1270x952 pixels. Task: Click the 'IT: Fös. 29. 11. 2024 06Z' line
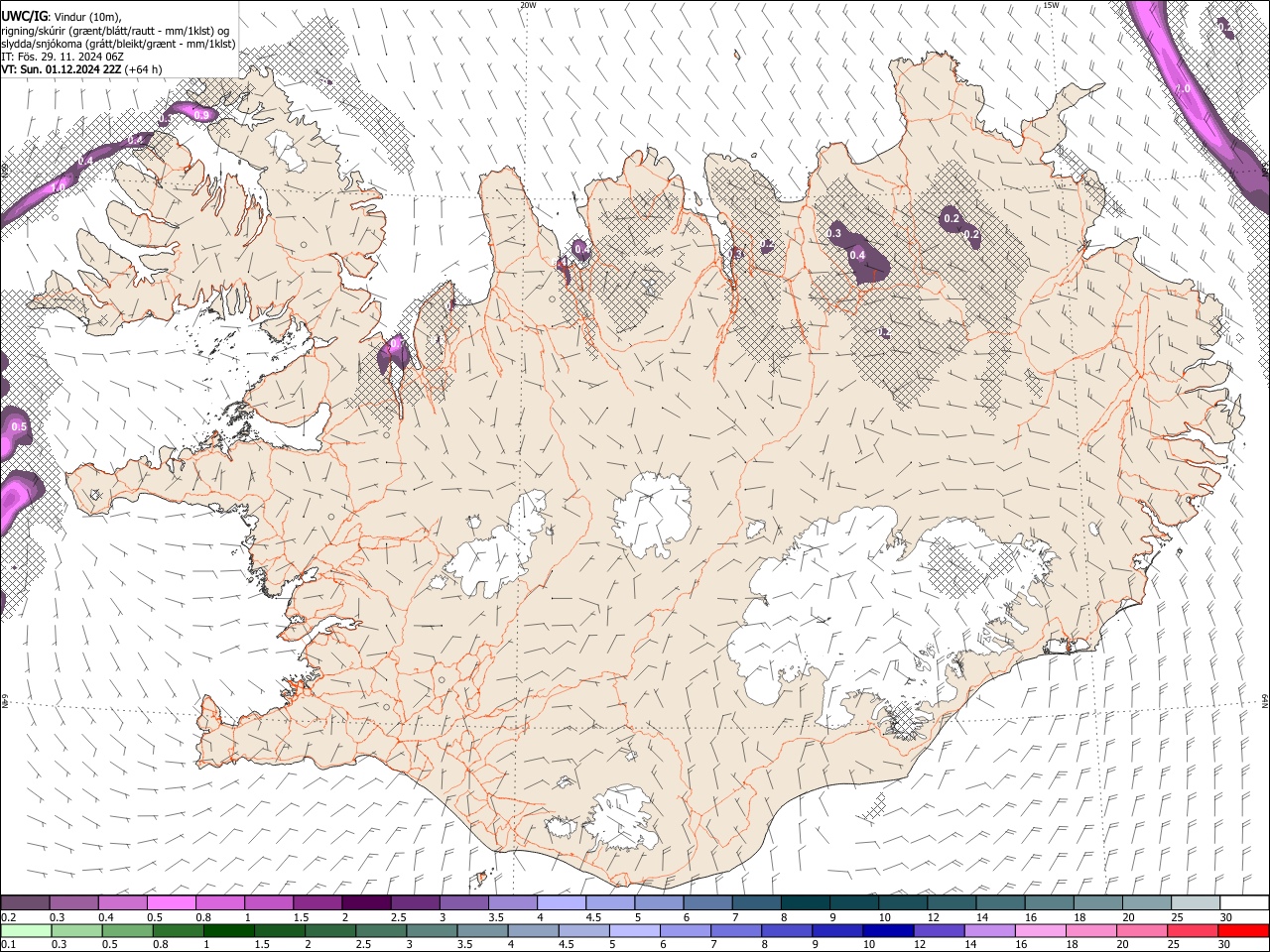[63, 57]
